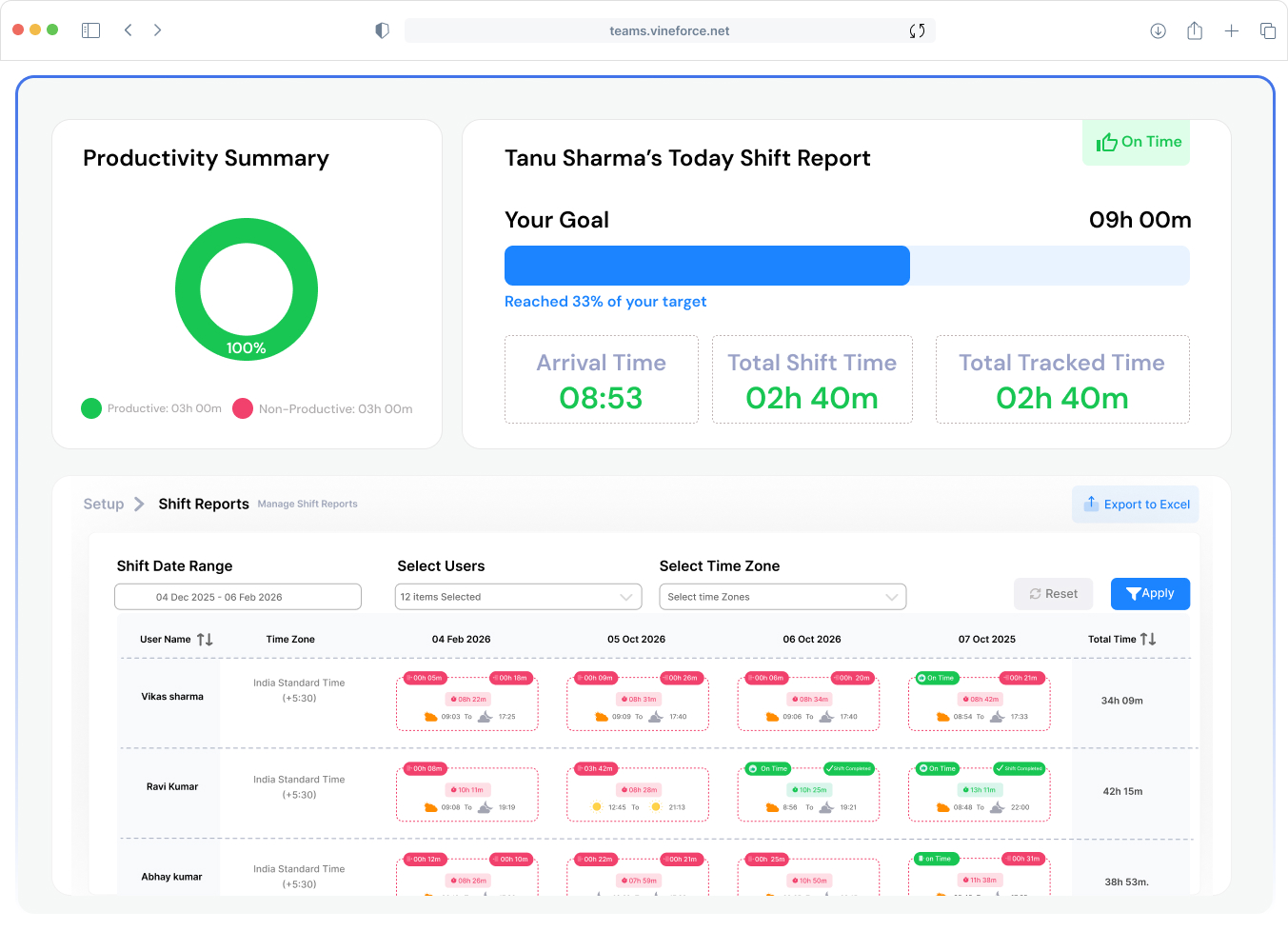Open the Select Users dropdown showing 12 items Selected

point(518,597)
